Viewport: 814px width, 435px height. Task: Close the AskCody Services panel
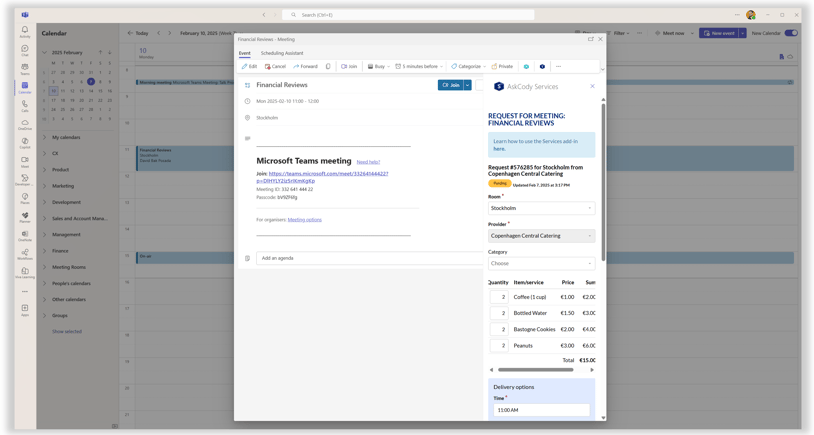(592, 86)
